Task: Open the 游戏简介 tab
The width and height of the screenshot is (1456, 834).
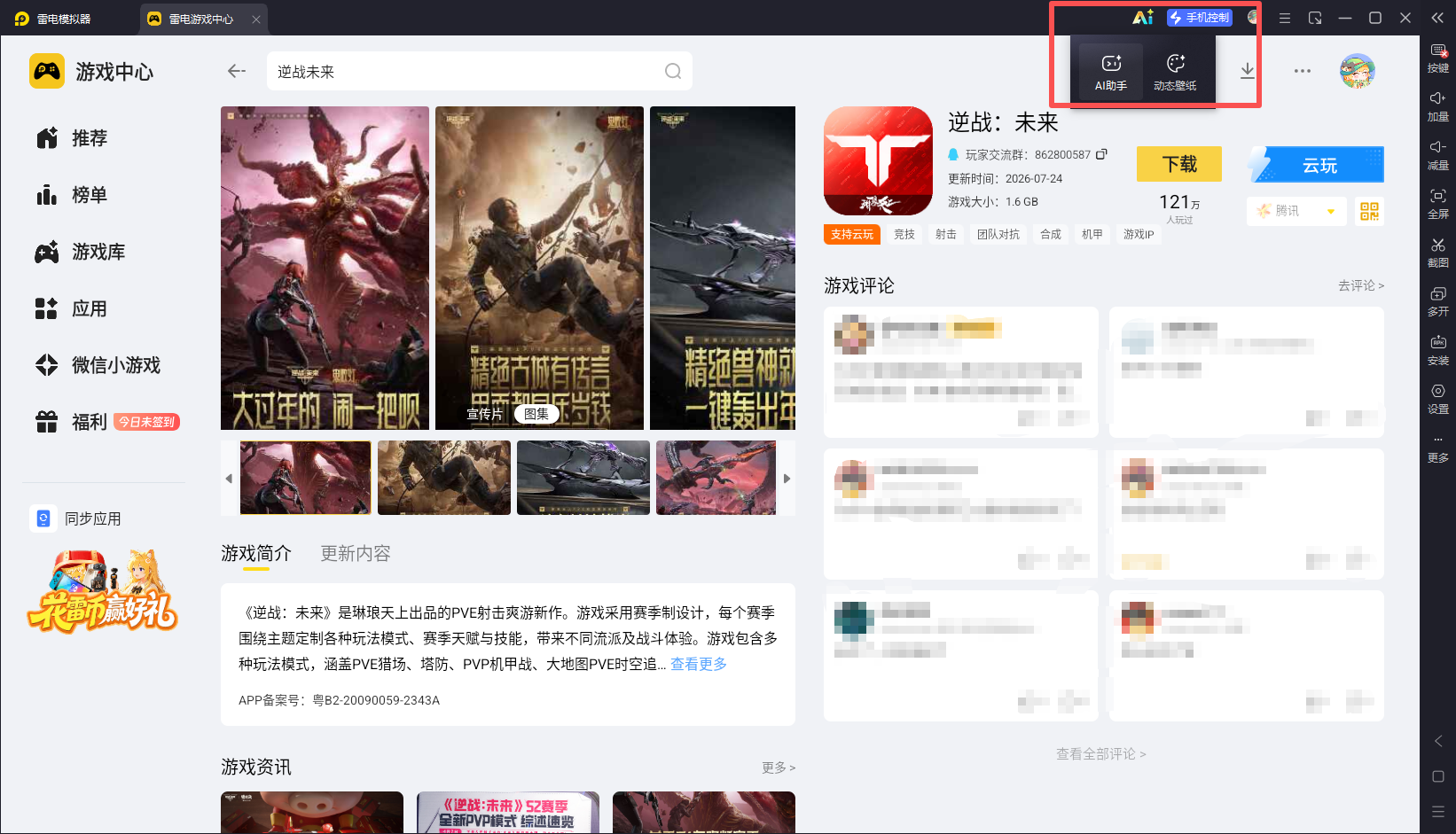Action: click(256, 554)
